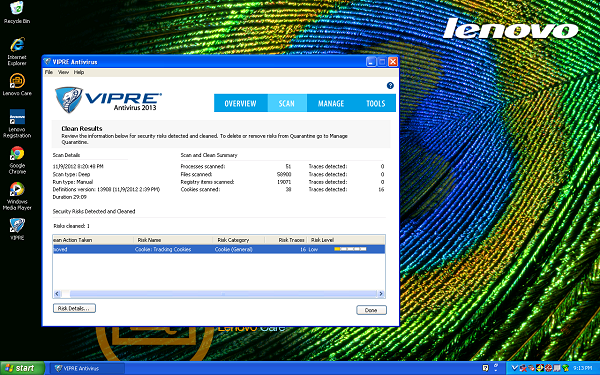The image size is (600, 375).
Task: Click the help icon on the taskbar
Action: pos(485,368)
